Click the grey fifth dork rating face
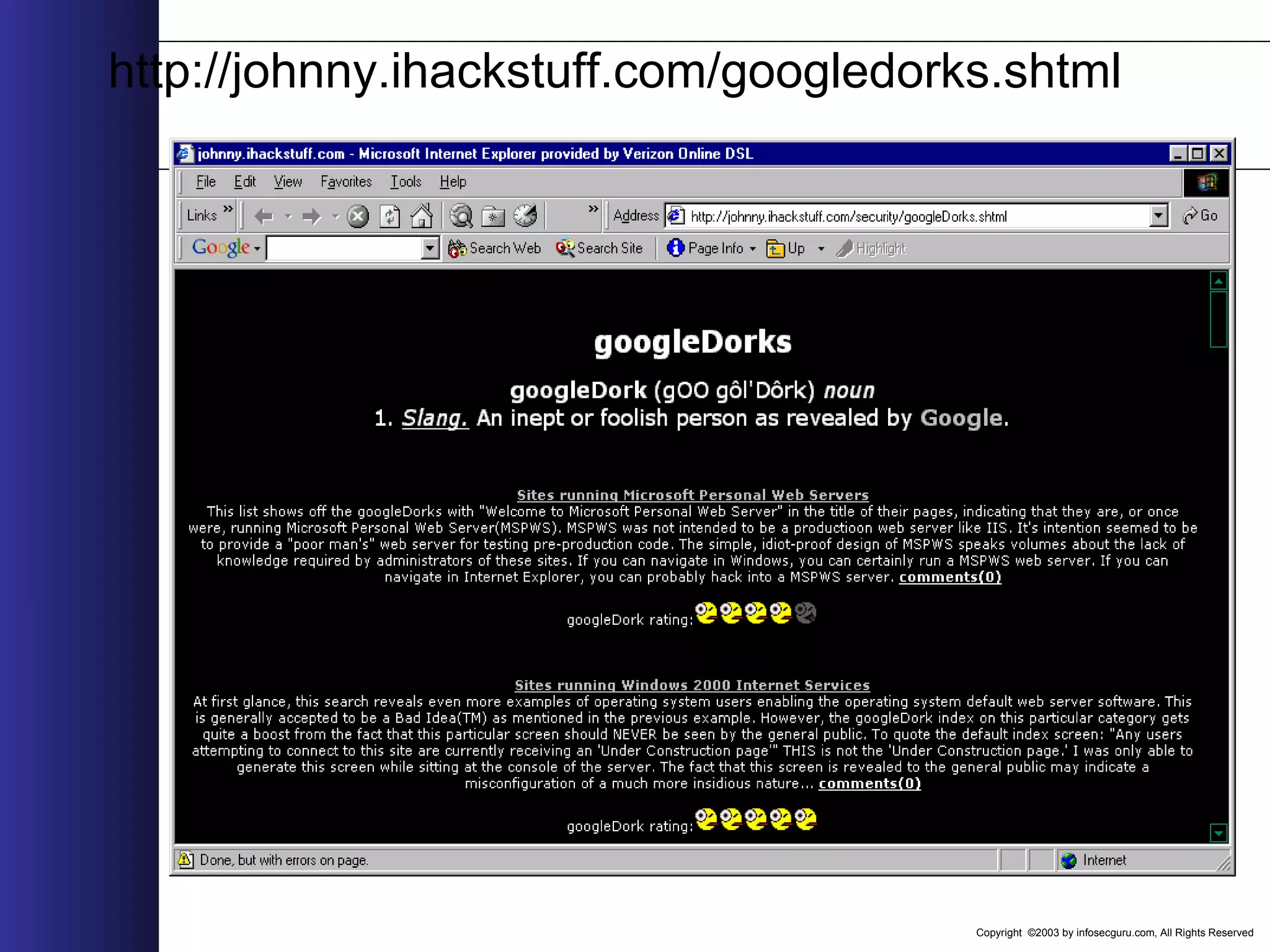 [806, 613]
